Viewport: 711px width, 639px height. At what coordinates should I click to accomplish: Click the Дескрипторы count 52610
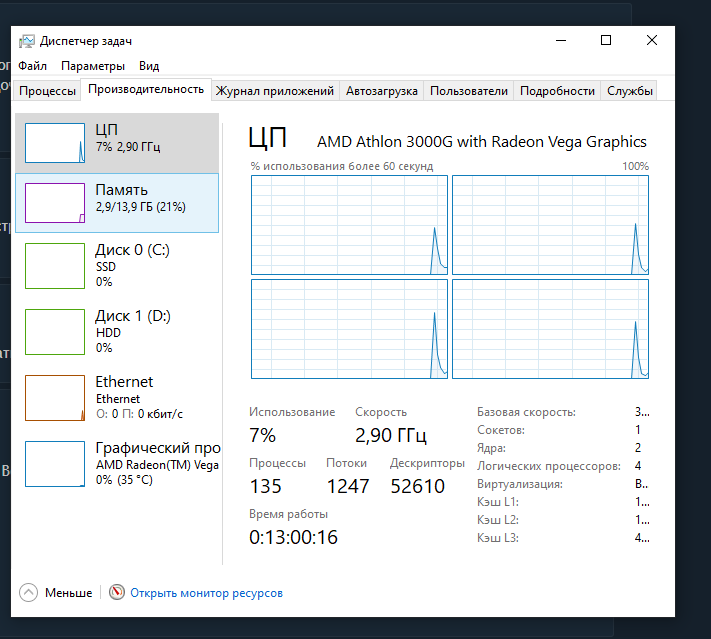[x=418, y=486]
